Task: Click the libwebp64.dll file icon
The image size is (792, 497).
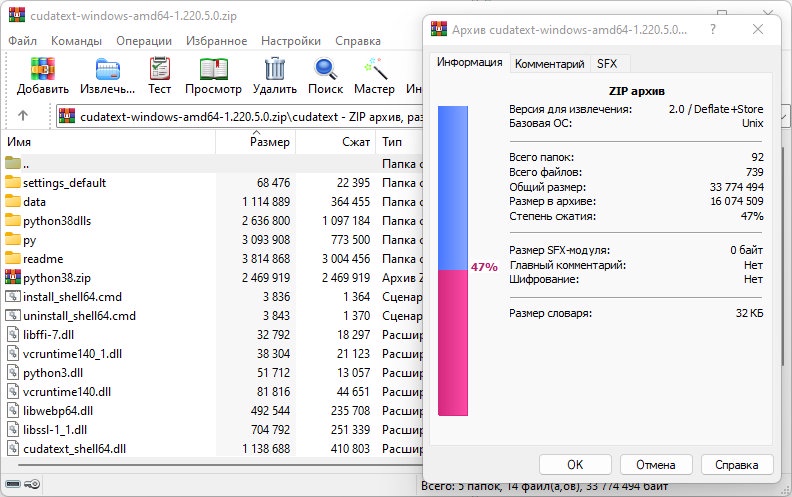Action: point(13,411)
